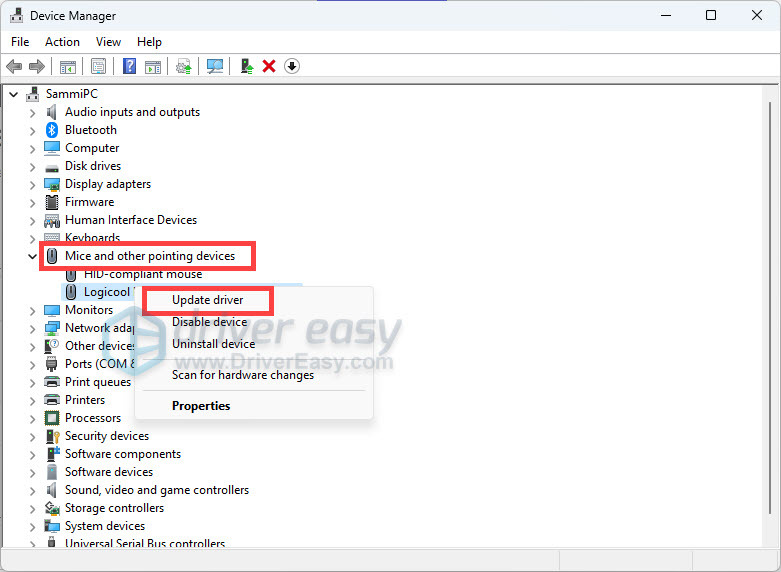Choose Update driver in context menu
This screenshot has width=781, height=572.
[x=207, y=300]
